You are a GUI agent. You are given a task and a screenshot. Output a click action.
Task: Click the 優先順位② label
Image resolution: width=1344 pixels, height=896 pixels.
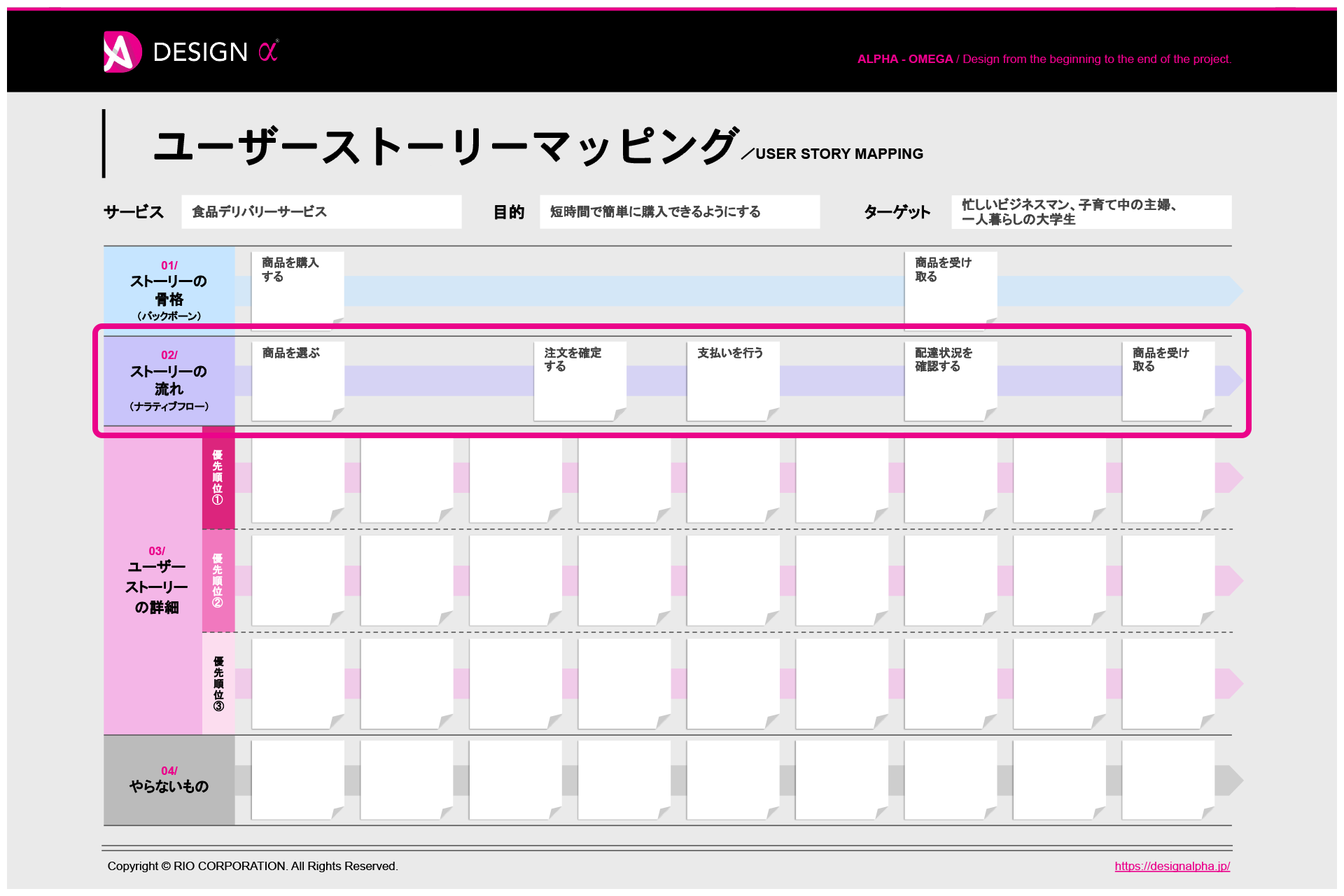(218, 580)
